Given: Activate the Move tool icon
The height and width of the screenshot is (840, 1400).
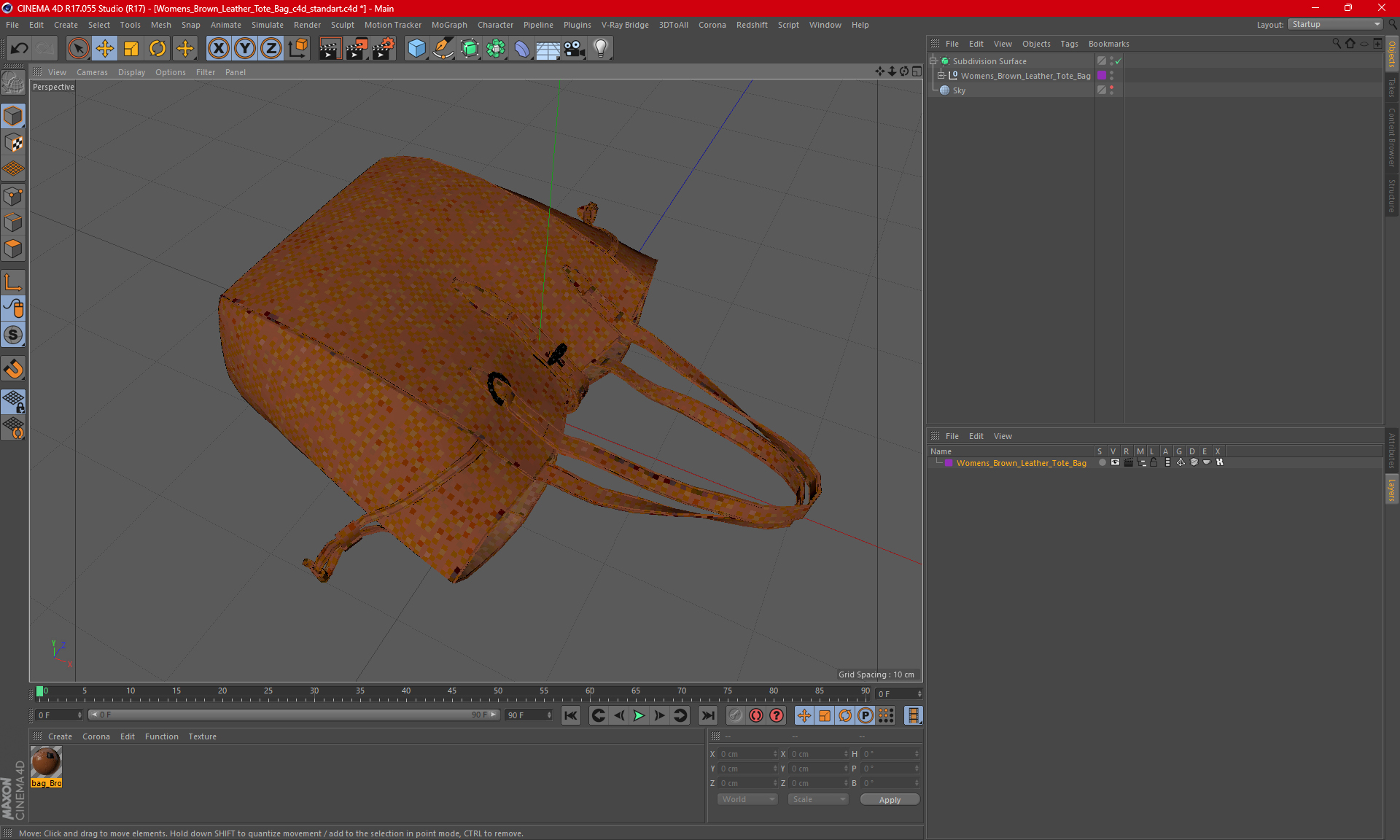Looking at the screenshot, I should click(105, 49).
